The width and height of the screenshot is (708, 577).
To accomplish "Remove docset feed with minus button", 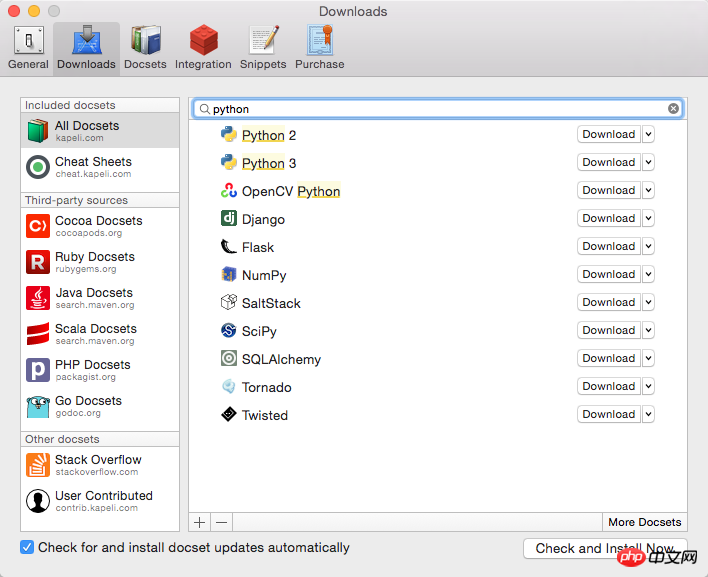I will (222, 522).
